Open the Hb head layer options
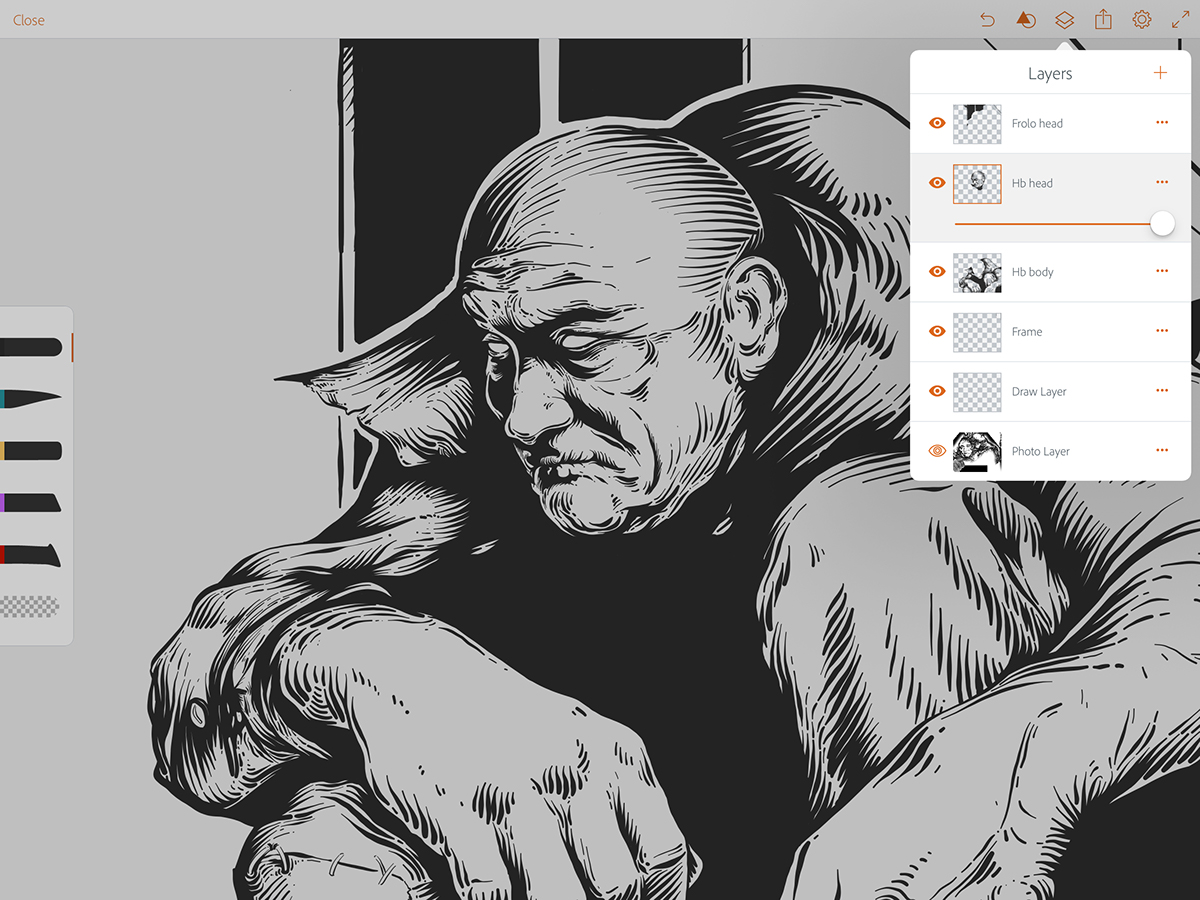The height and width of the screenshot is (900, 1200). point(1162,182)
